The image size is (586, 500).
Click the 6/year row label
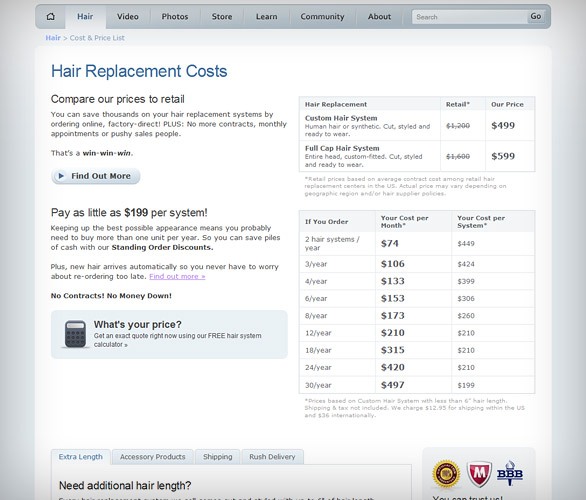(x=316, y=299)
